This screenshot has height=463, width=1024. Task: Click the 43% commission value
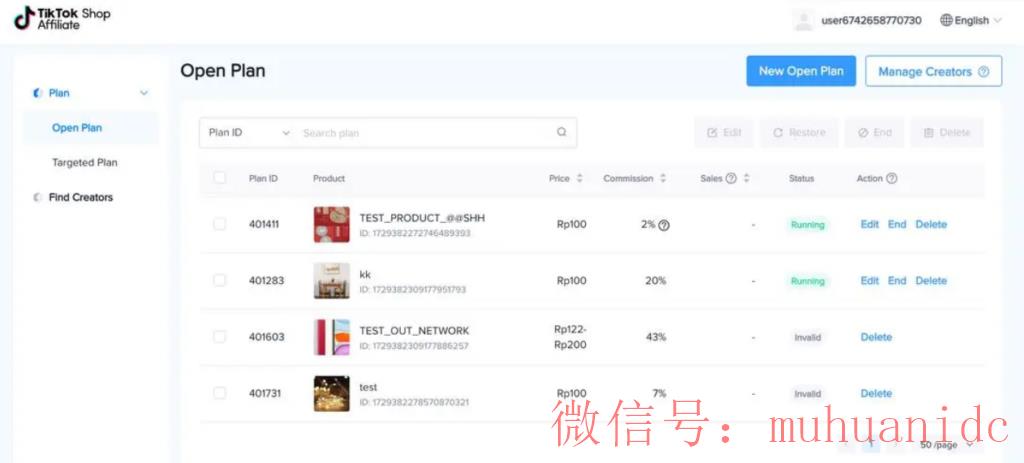(x=656, y=337)
